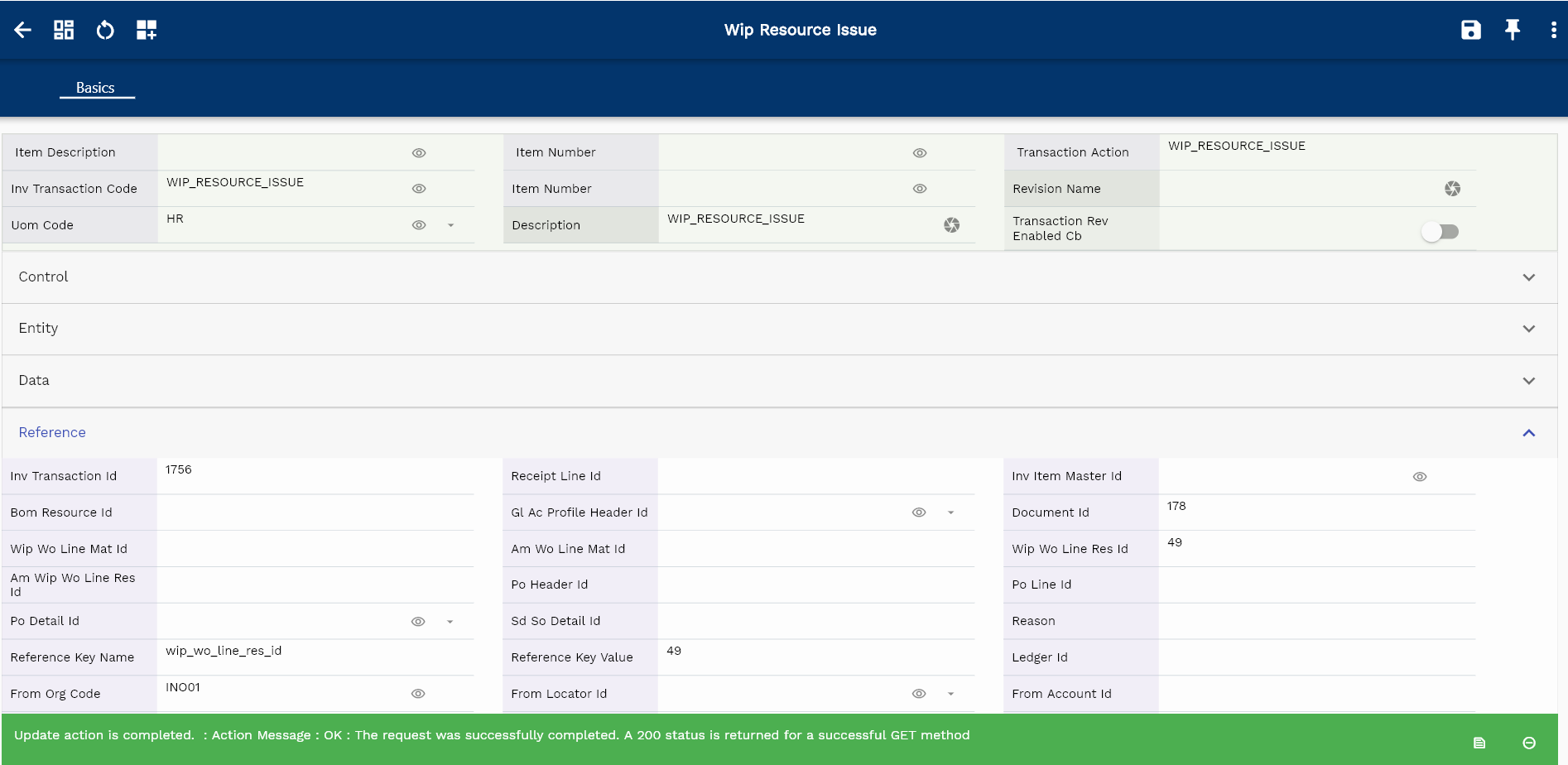
Task: Expand the Control section
Action: [1528, 277]
